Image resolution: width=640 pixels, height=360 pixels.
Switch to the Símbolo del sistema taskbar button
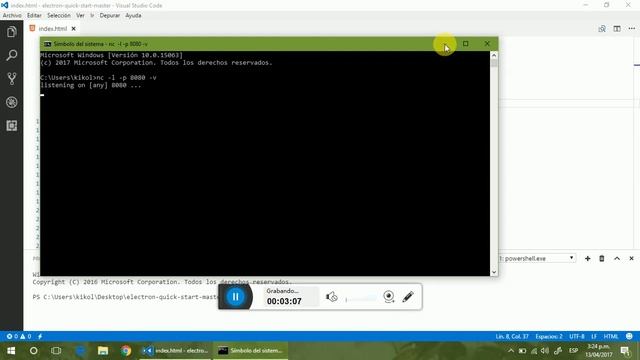tap(250, 351)
